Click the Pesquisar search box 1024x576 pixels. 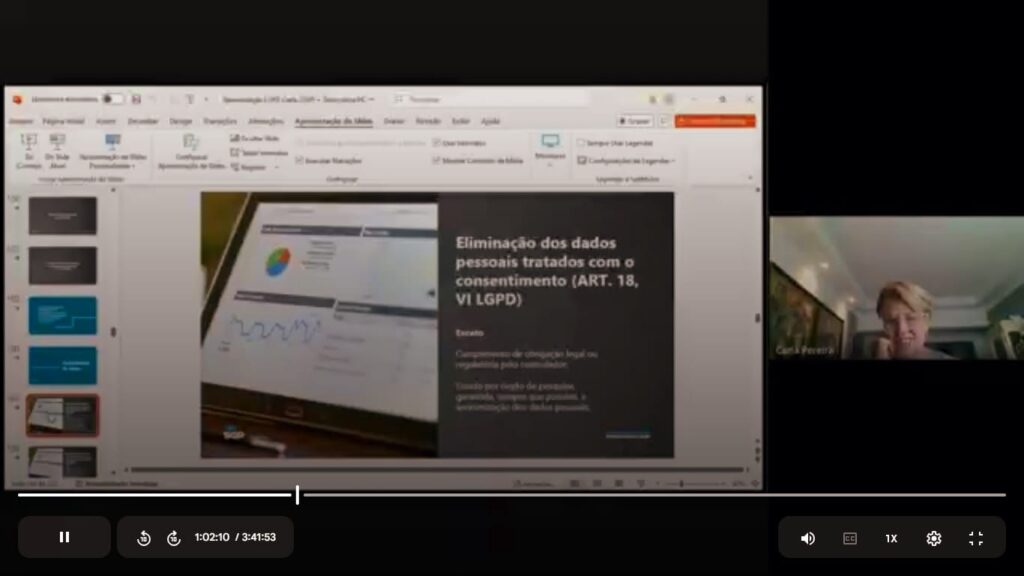click(x=490, y=99)
